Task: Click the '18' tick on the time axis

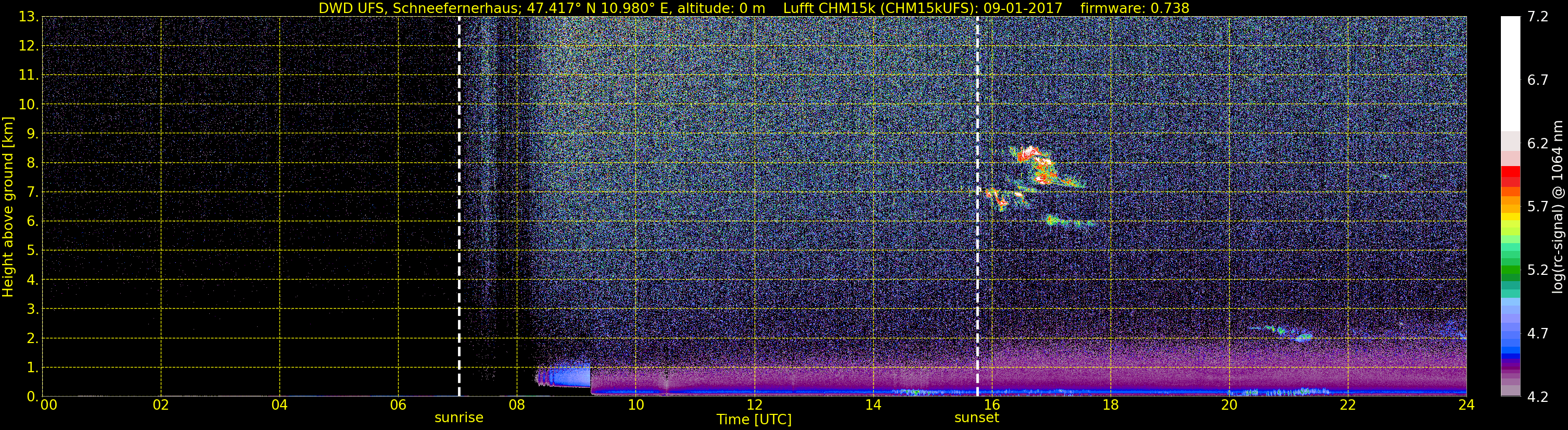Action: (x=1110, y=405)
